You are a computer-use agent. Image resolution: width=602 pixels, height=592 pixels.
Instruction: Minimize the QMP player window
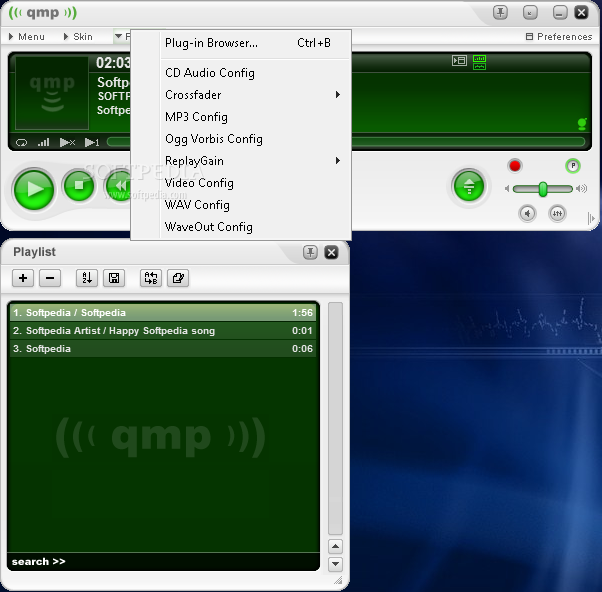coord(560,13)
